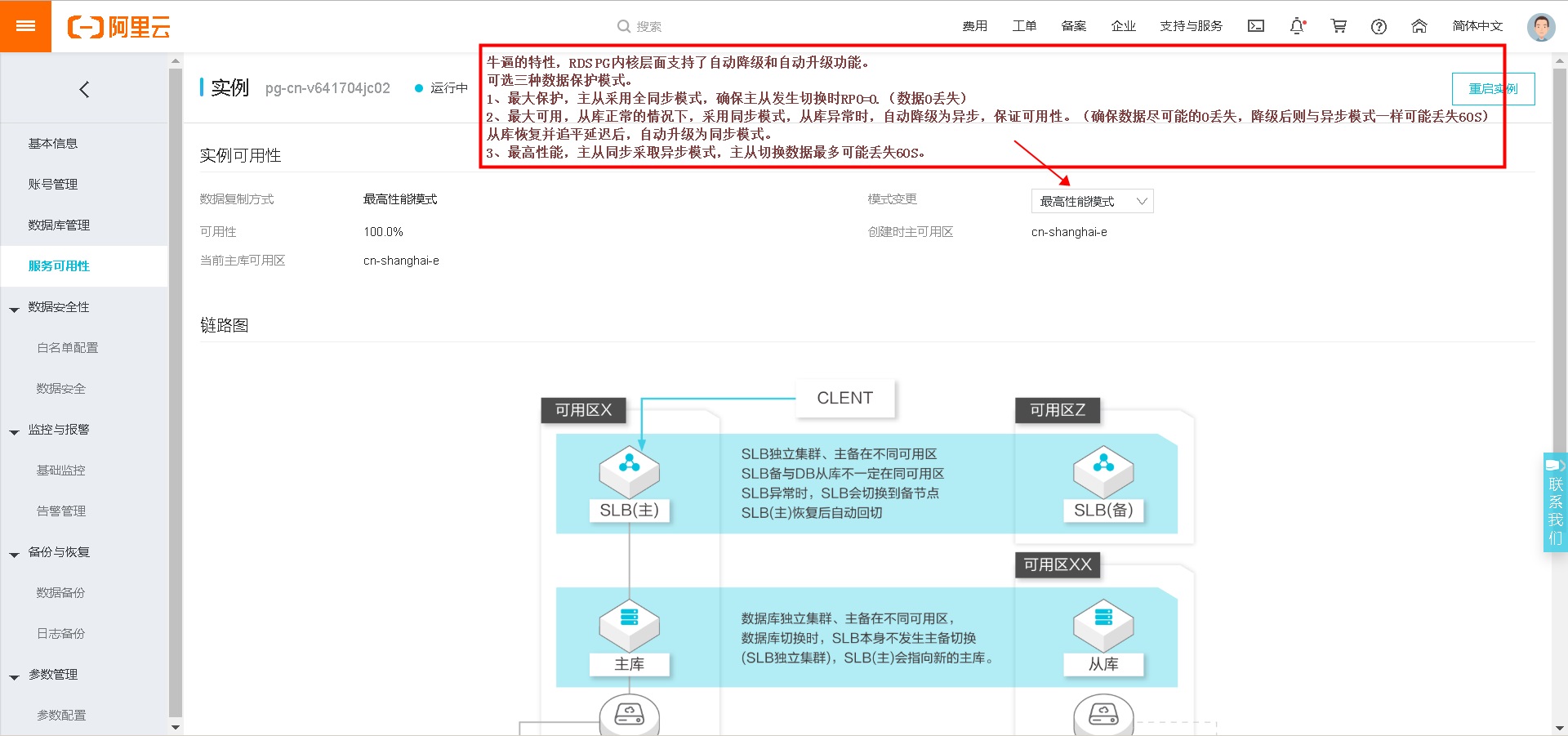This screenshot has width=1568, height=736.
Task: Click the Alibaba Cloud logo
Action: (119, 27)
